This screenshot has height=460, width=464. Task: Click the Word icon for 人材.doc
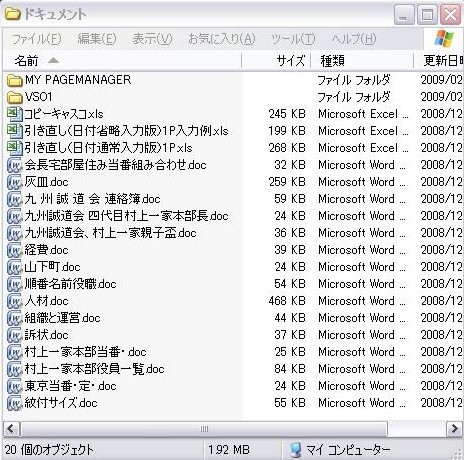pyautogui.click(x=14, y=301)
